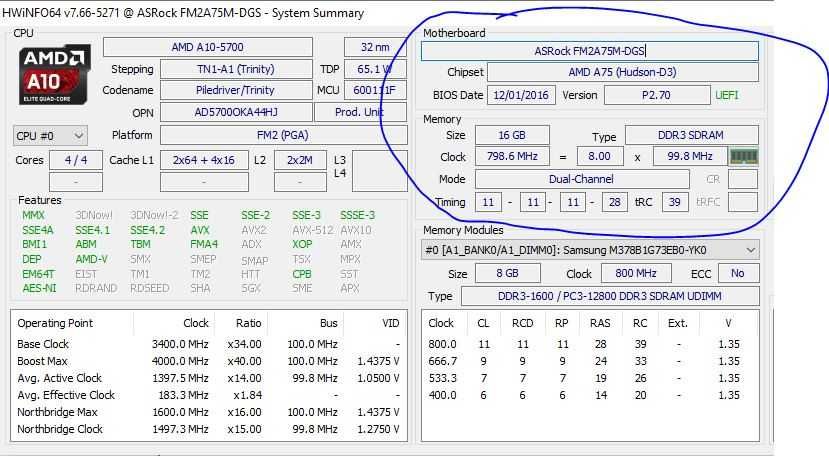Screen dimensions: 829x456
Task: Click the TDP value 65.1 W
Action: point(375,69)
